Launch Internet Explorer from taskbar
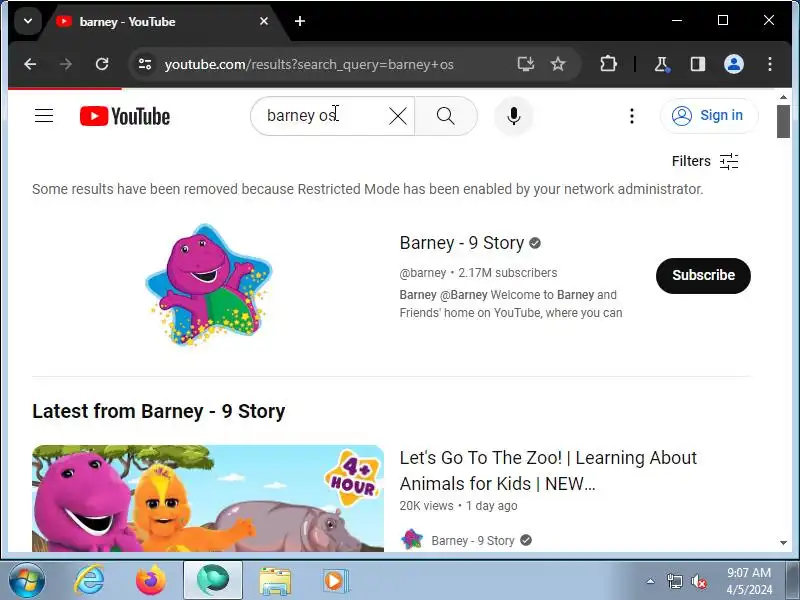 [x=89, y=580]
